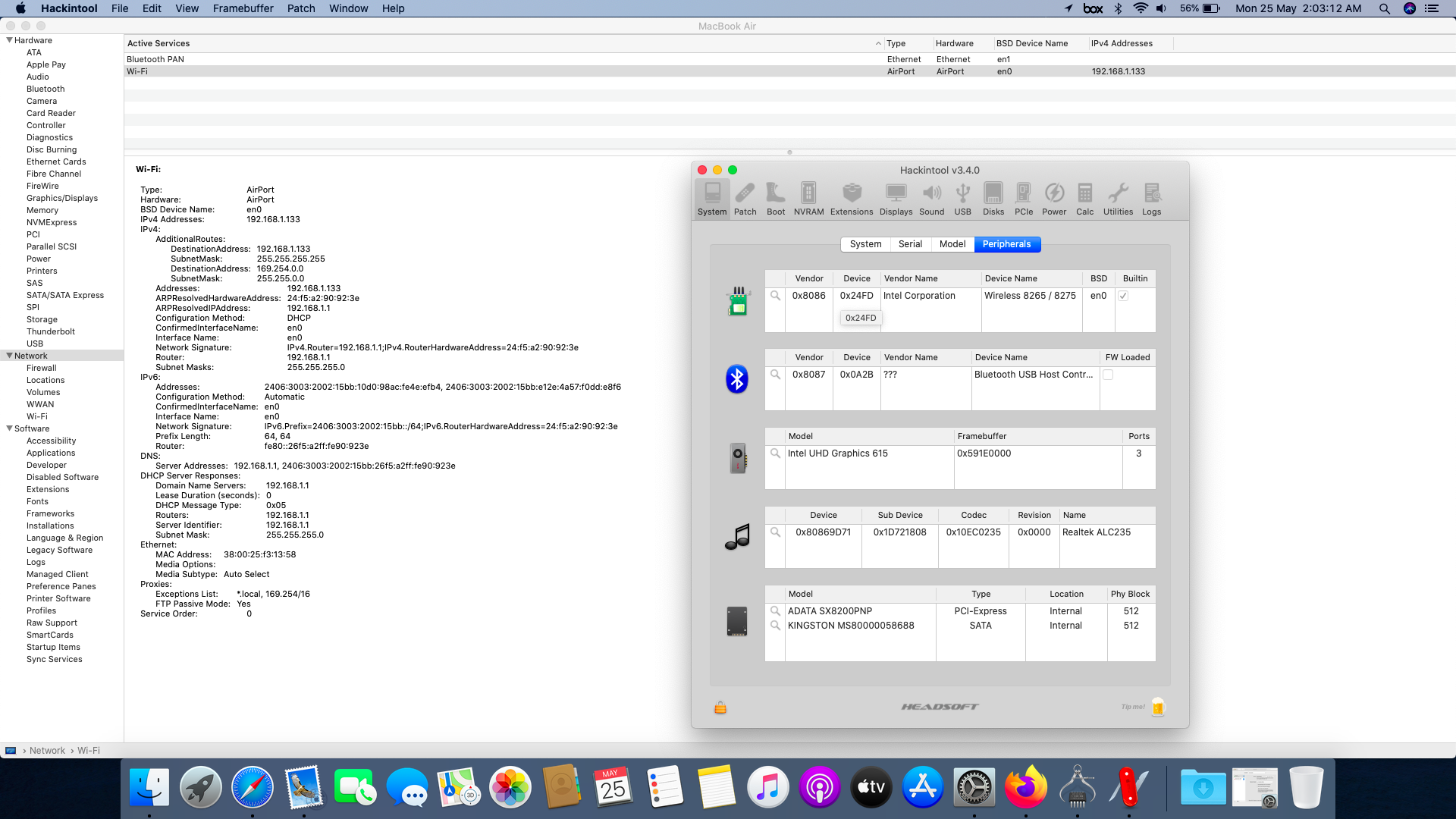Switch to the System tab
The height and width of the screenshot is (819, 1456).
click(865, 244)
